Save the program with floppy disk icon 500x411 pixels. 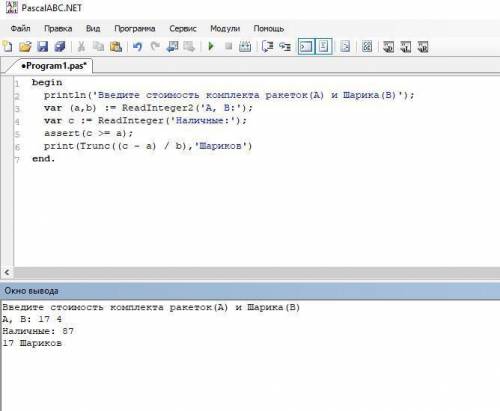[42, 46]
